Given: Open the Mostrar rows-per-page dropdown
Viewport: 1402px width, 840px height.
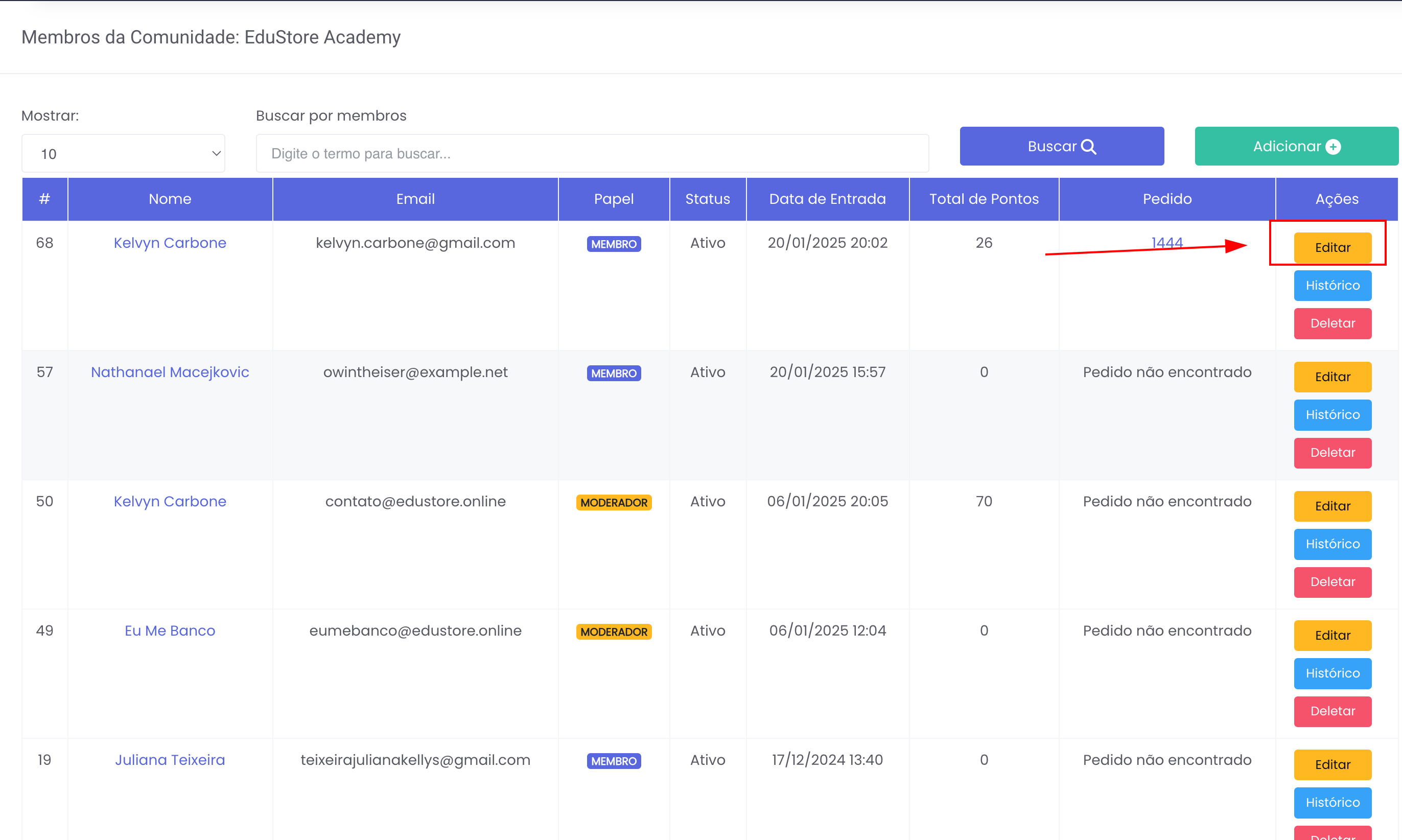Looking at the screenshot, I should coord(123,153).
